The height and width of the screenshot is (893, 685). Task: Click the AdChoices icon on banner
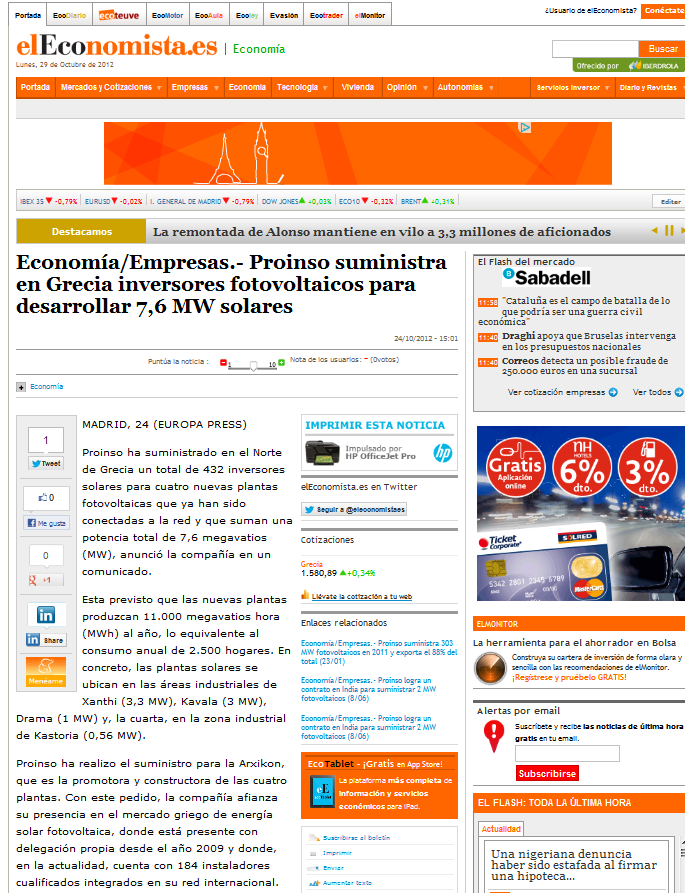click(525, 128)
